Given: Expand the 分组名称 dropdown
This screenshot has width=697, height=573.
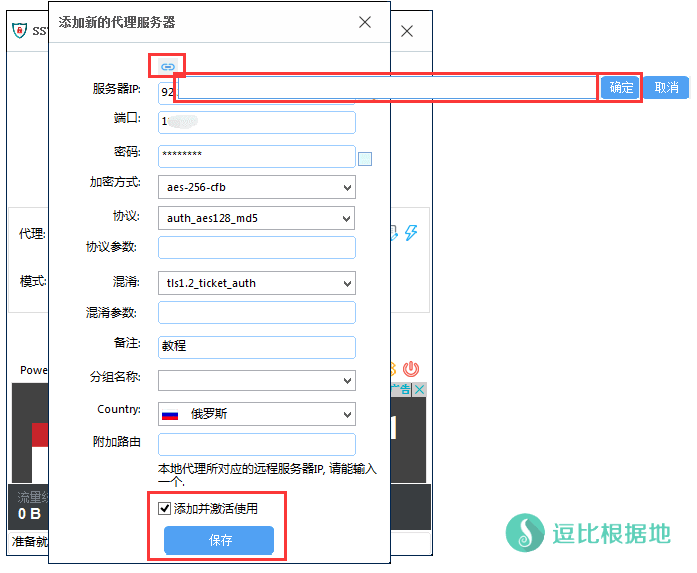Looking at the screenshot, I should [x=256, y=380].
